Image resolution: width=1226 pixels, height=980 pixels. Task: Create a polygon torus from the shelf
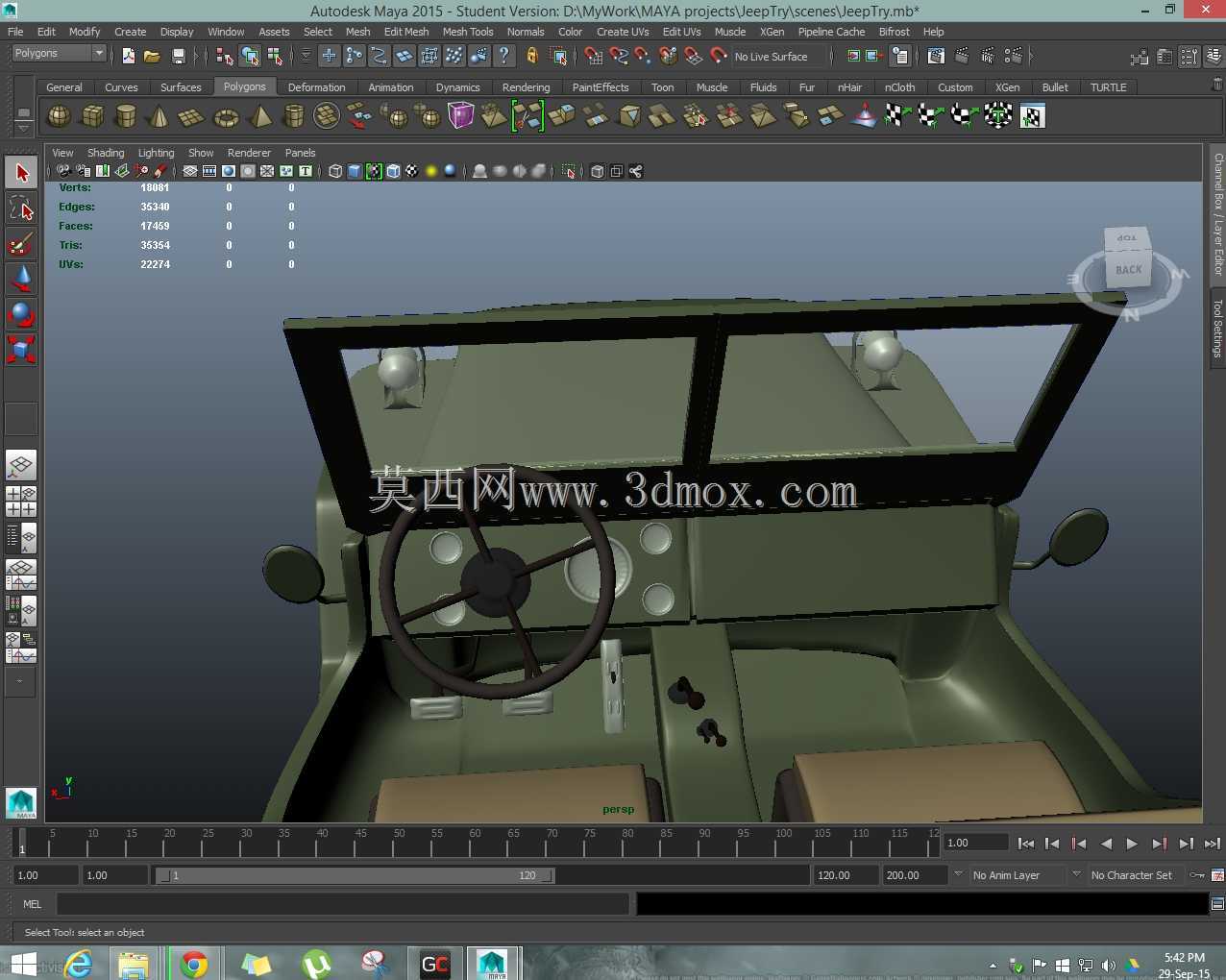click(226, 116)
